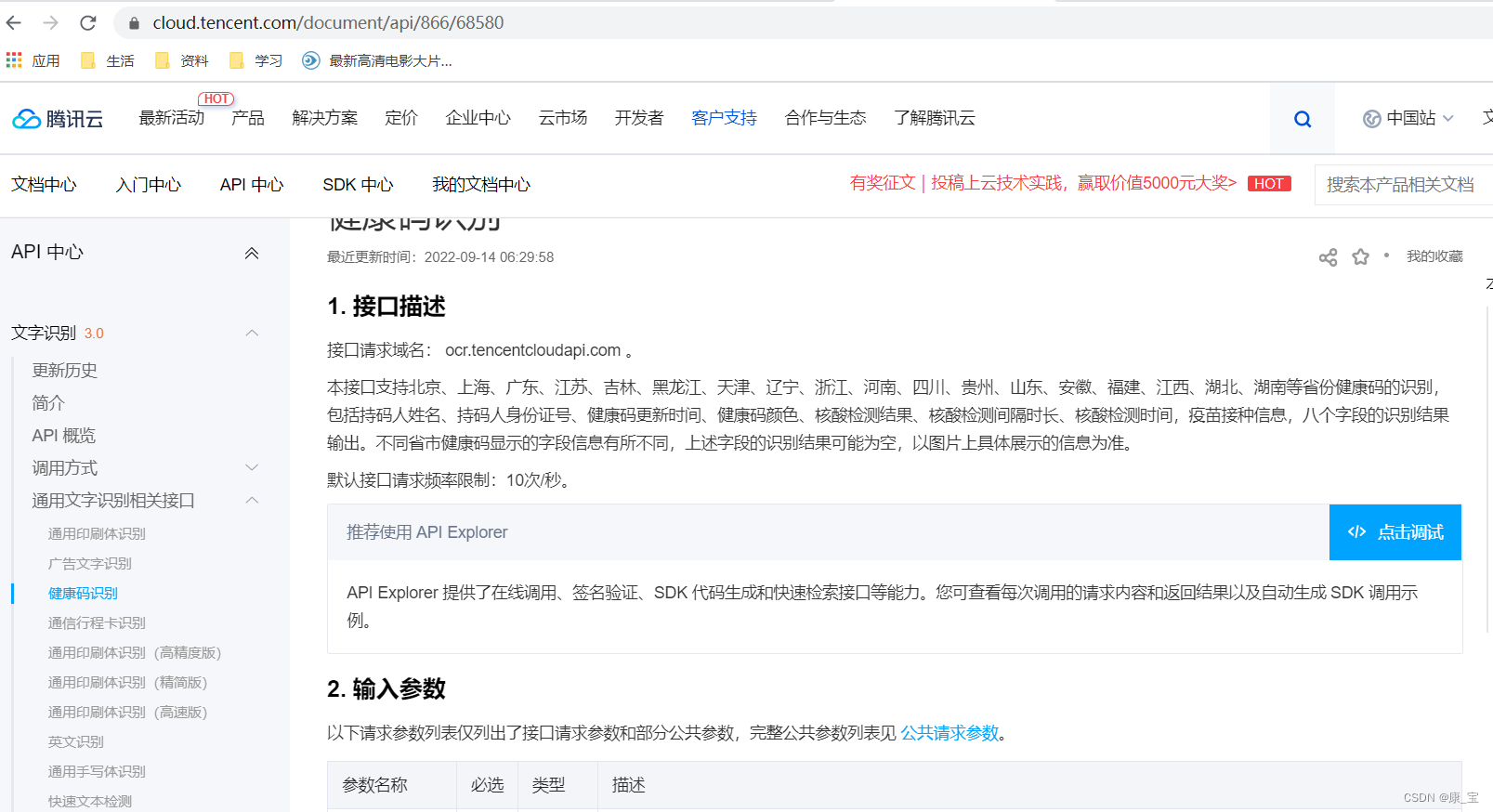Screen dimensions: 1493x812
Task: Click the share icon
Action: pos(1329,257)
